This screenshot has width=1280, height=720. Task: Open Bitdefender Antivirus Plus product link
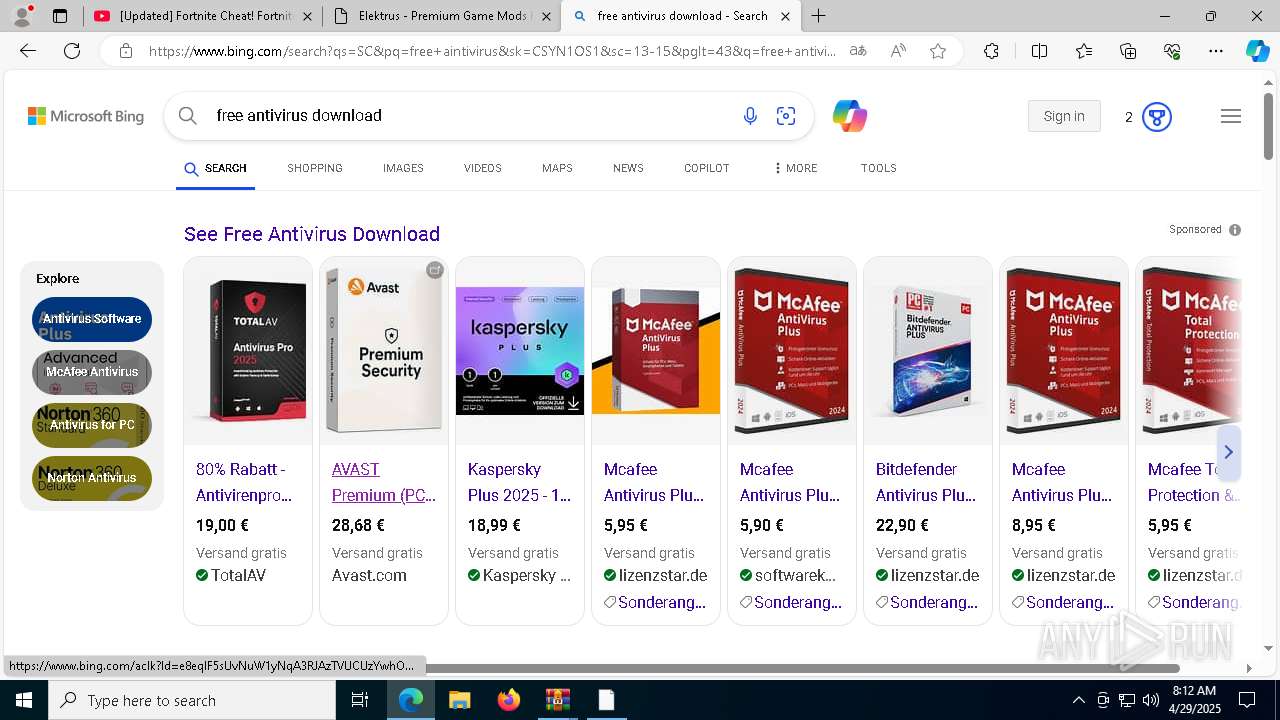pos(926,482)
